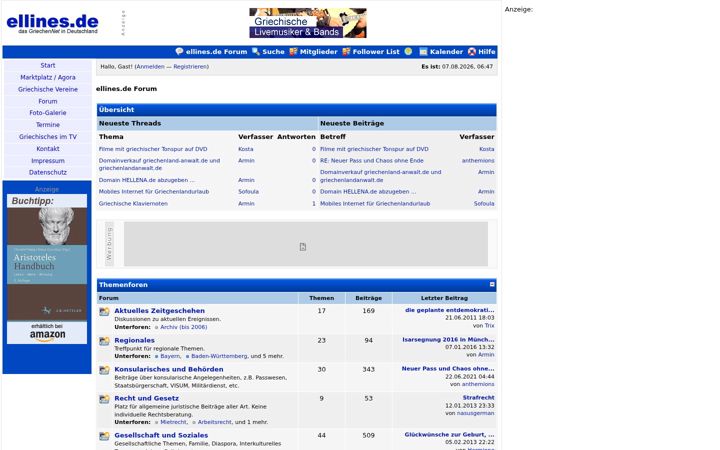Screen dimensions: 720x450
Task: Click the speech bubble icon beside ellines.de Forum
Action: [179, 51]
